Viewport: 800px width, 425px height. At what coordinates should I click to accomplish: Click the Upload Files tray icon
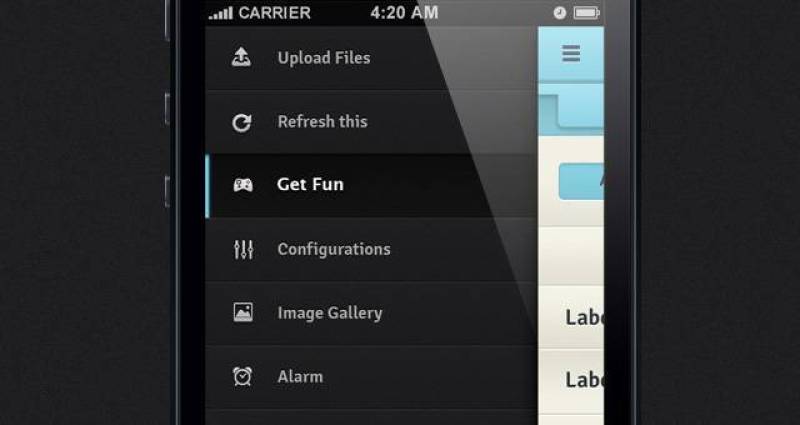click(242, 58)
